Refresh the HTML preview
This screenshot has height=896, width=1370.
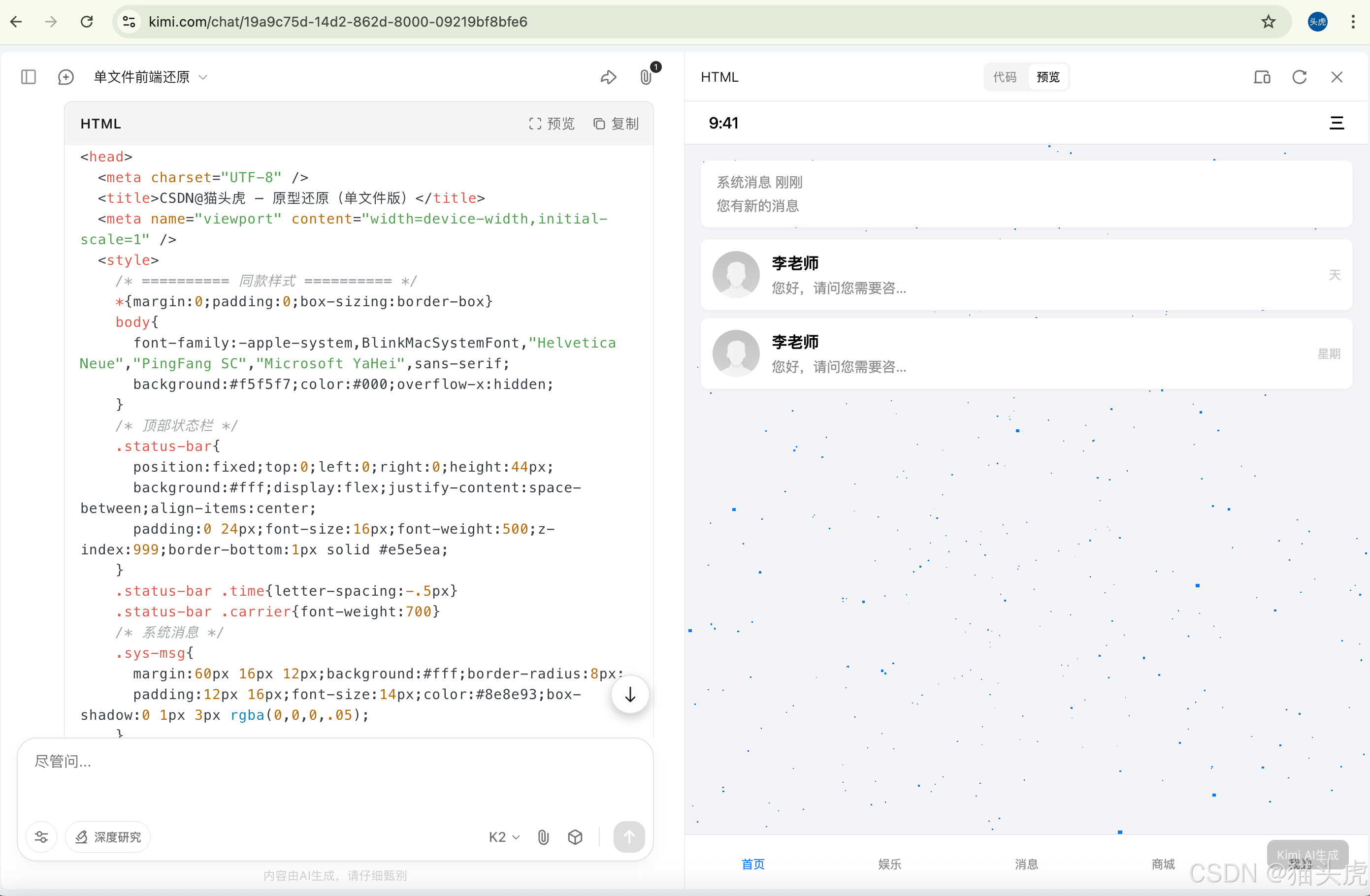[x=1299, y=77]
